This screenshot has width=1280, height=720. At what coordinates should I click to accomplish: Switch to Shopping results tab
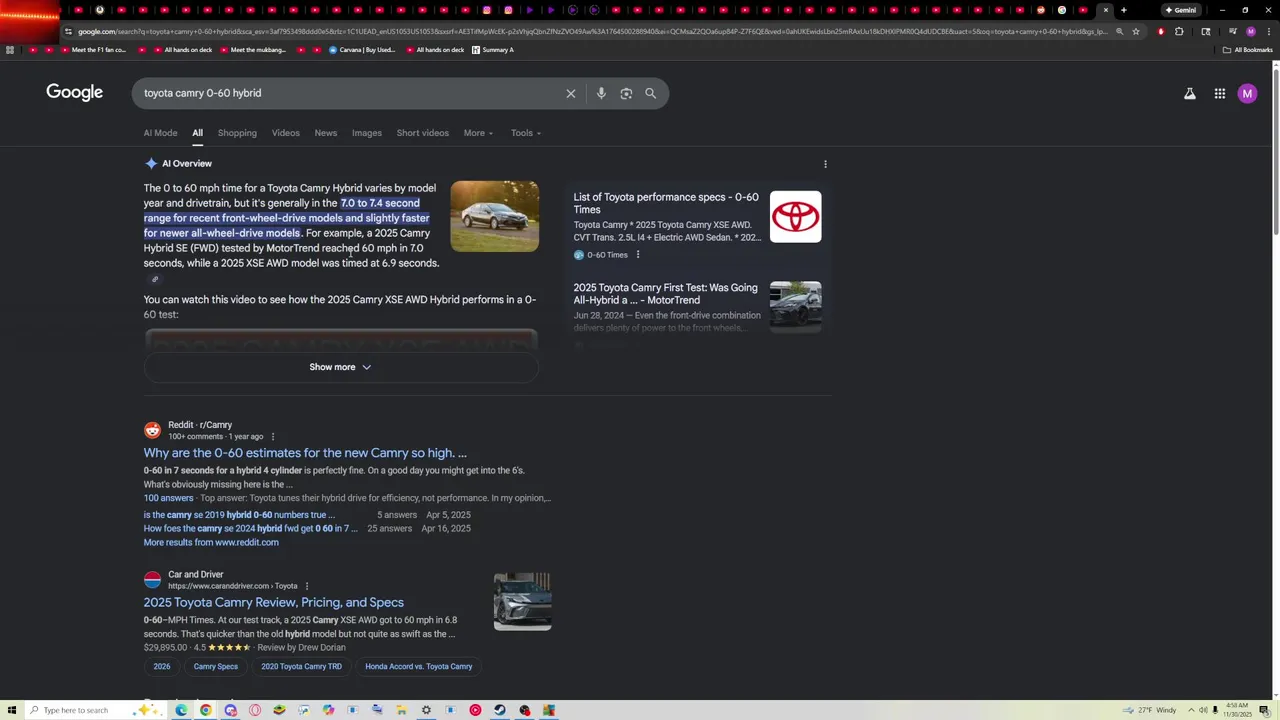237,133
